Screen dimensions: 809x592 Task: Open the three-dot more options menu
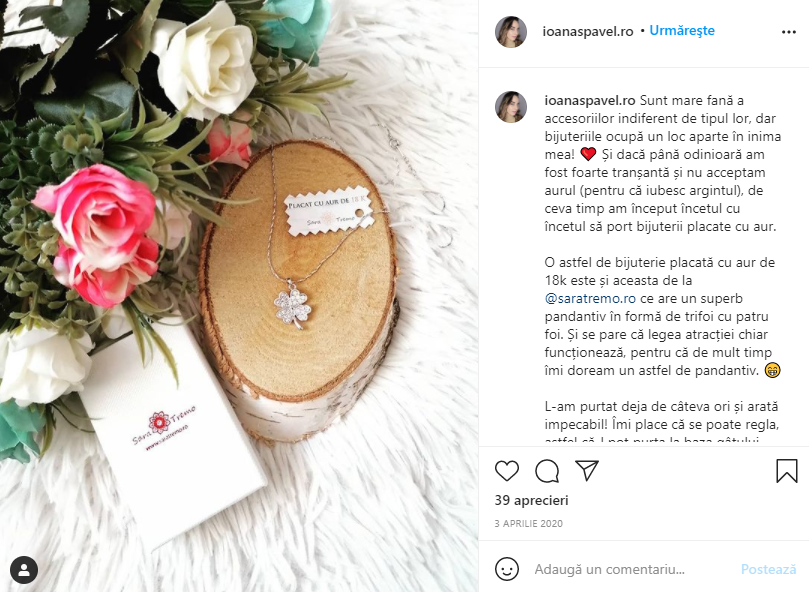pos(789,32)
